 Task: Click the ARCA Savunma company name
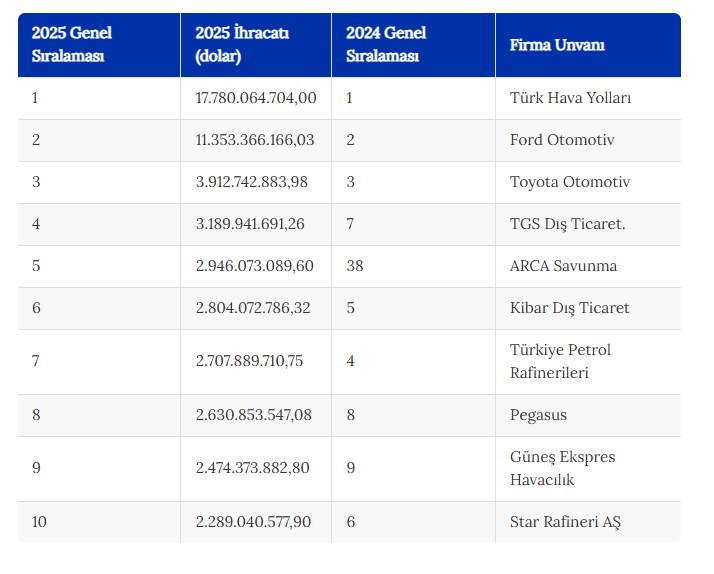click(x=563, y=265)
